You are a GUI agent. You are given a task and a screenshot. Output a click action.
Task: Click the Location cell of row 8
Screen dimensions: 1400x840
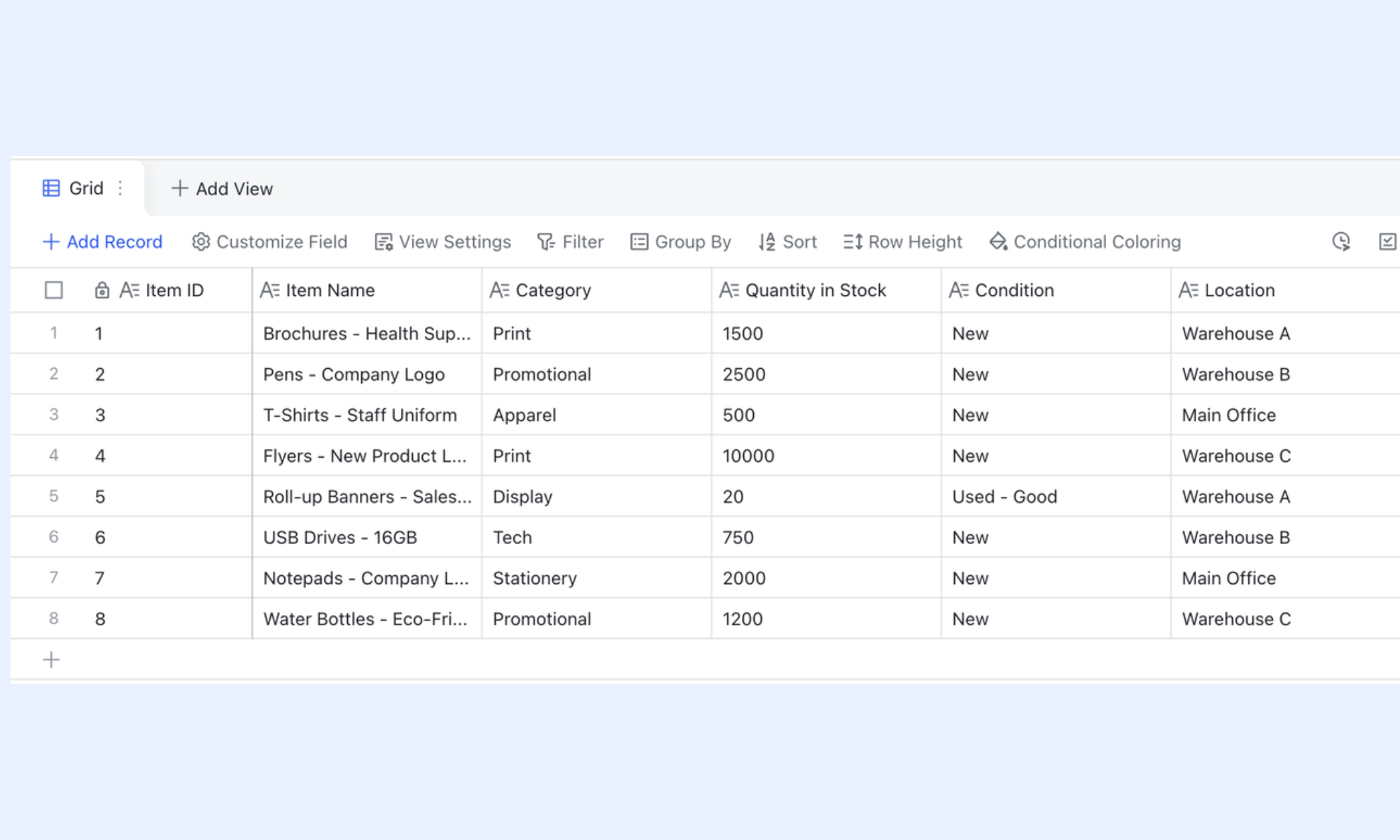(x=1285, y=619)
